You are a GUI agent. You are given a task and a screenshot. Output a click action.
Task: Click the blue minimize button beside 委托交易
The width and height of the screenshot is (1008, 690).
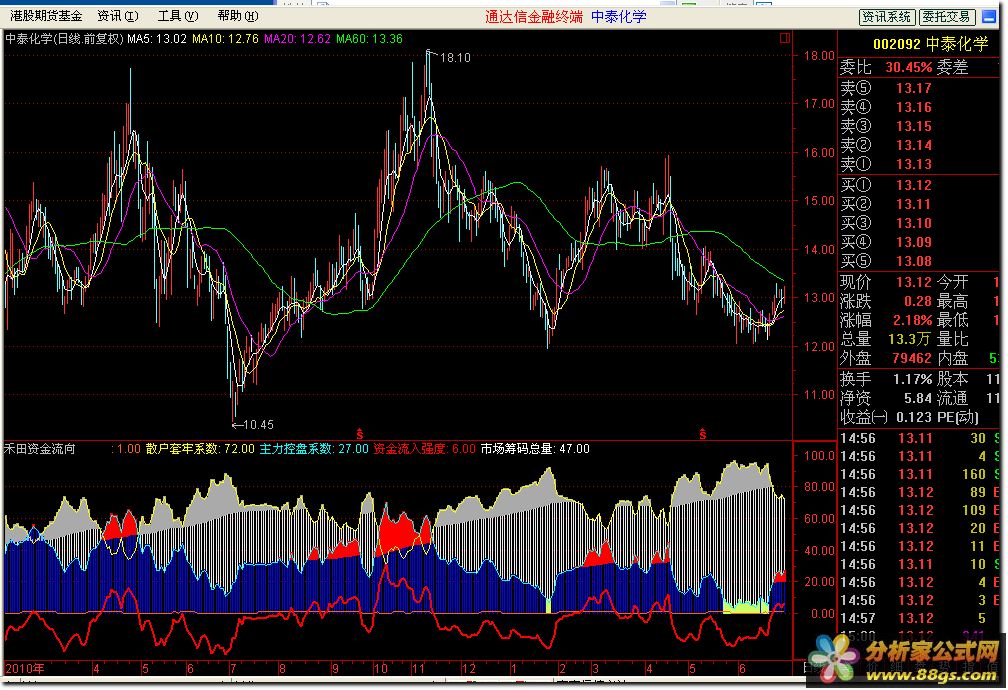(x=990, y=17)
